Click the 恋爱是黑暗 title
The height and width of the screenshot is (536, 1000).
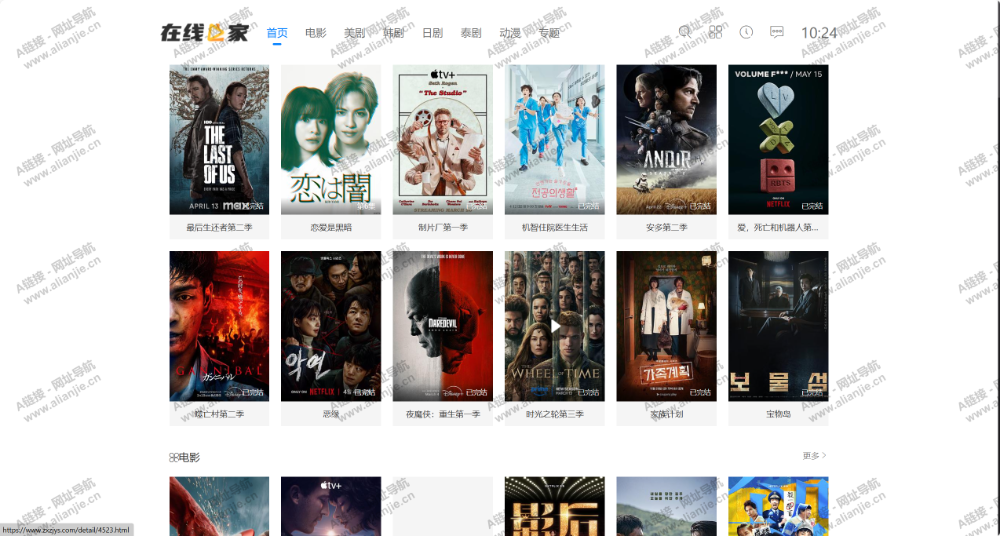click(x=331, y=227)
